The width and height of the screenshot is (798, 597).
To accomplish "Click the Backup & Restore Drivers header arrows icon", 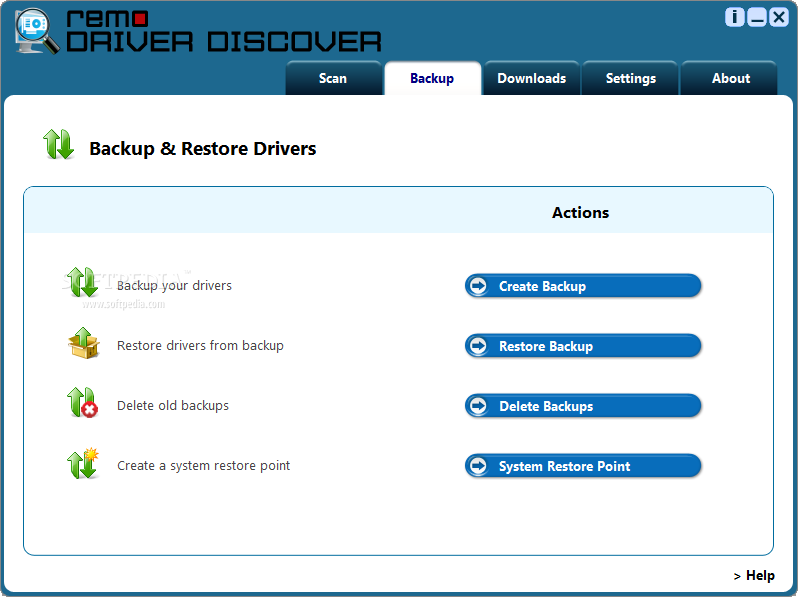I will (x=59, y=145).
